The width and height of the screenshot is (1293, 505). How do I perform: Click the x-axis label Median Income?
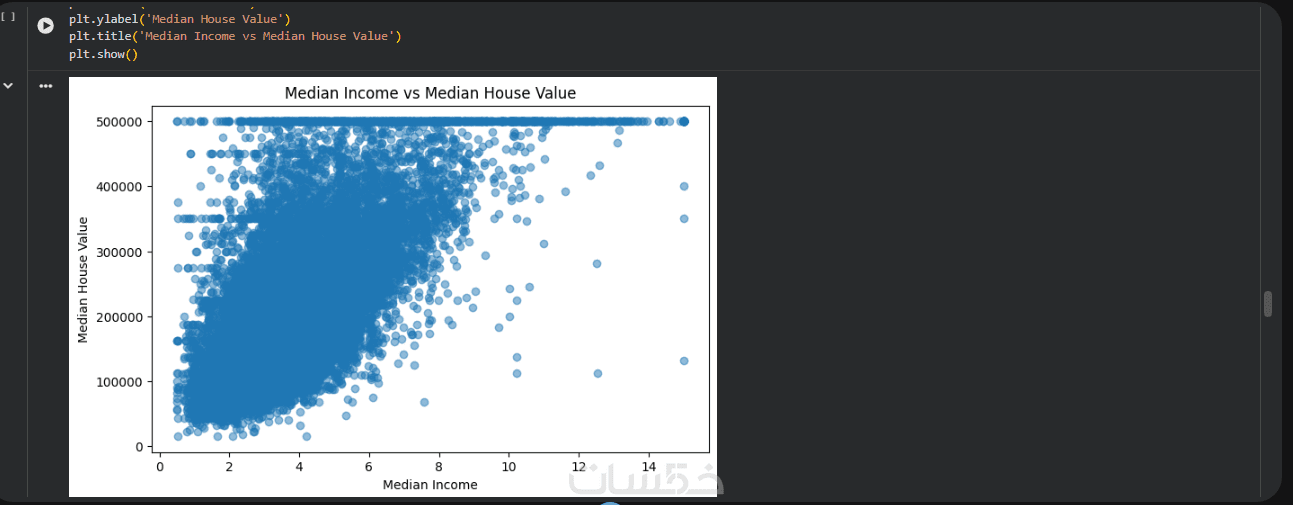[x=430, y=485]
